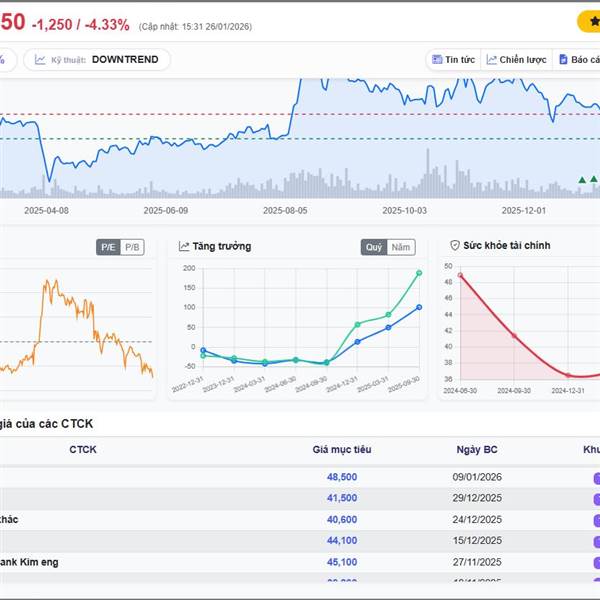Select Quý quarterly growth view
Image resolution: width=600 pixels, height=600 pixels.
[x=373, y=247]
